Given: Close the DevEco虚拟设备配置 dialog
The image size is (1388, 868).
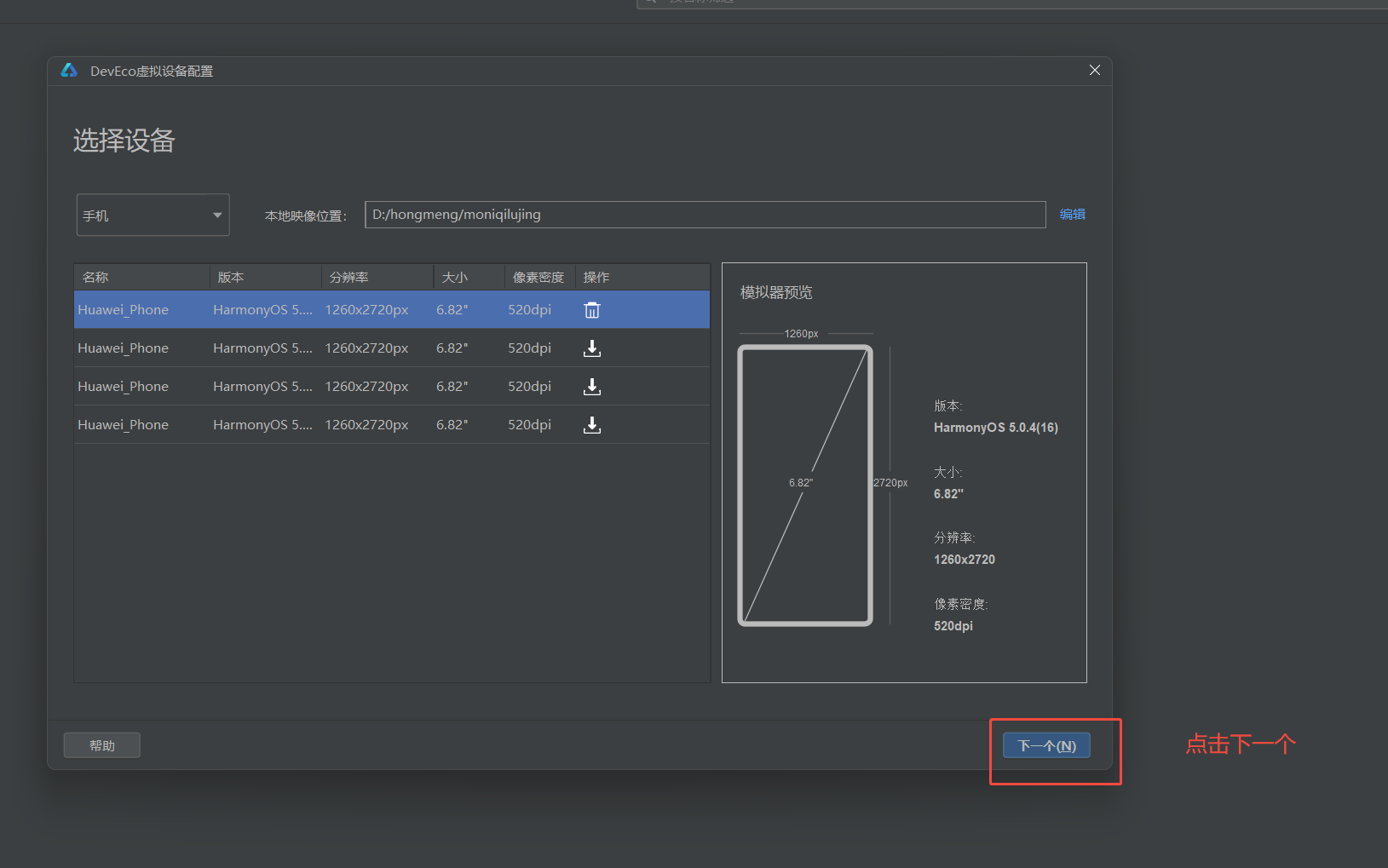Looking at the screenshot, I should coord(1095,70).
